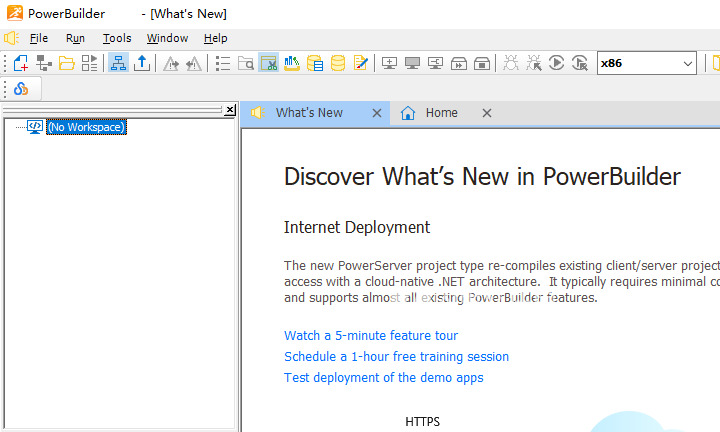Click the workspace icon beside (No Workspace)

pos(35,127)
